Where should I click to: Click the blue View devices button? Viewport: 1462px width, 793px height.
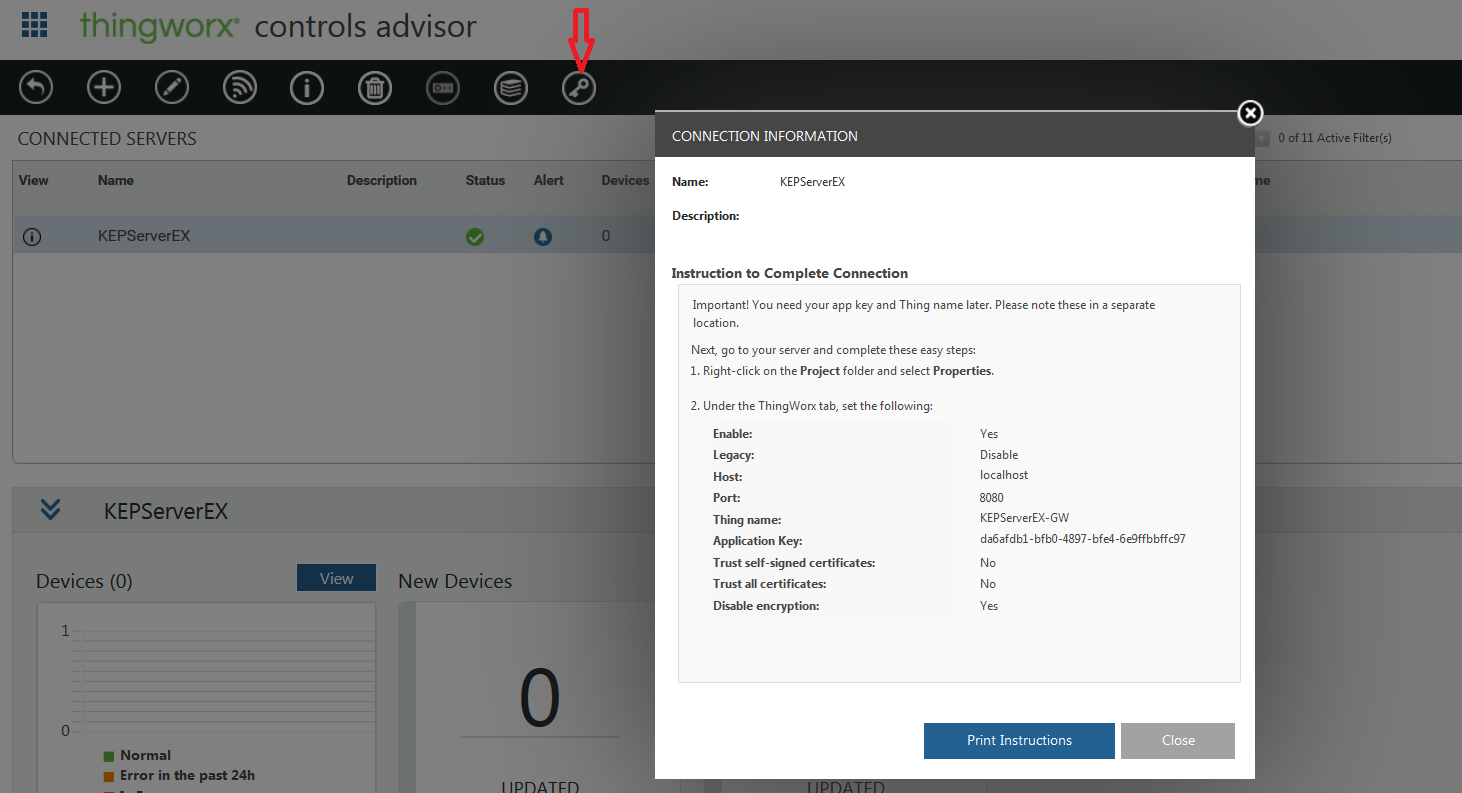336,578
